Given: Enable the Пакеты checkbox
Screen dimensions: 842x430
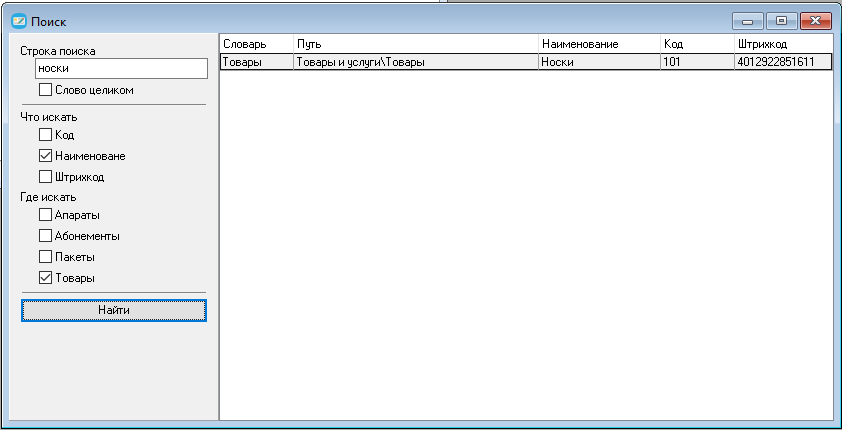Looking at the screenshot, I should tap(46, 257).
